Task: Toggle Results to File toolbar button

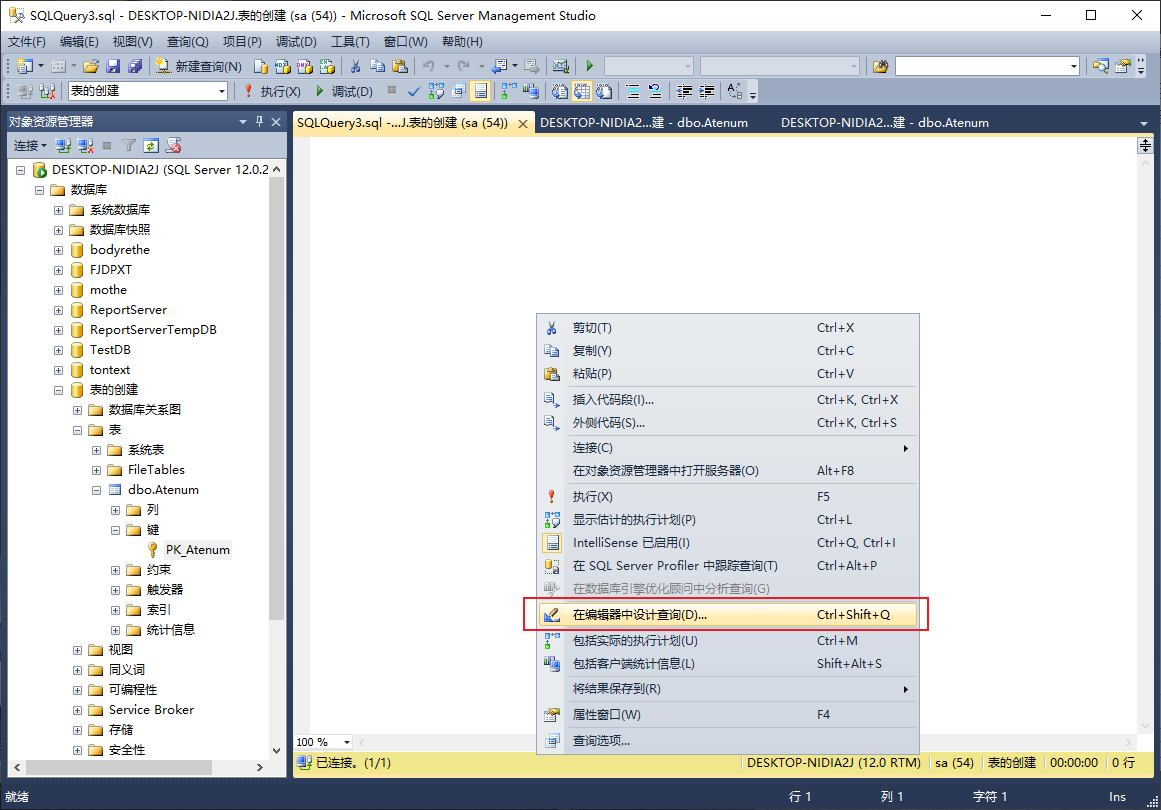Action: (x=604, y=91)
